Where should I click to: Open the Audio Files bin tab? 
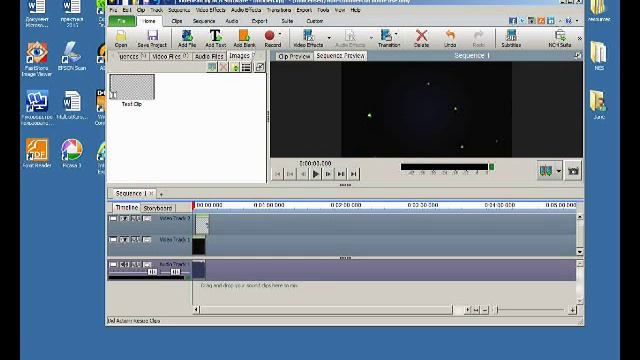[209, 56]
